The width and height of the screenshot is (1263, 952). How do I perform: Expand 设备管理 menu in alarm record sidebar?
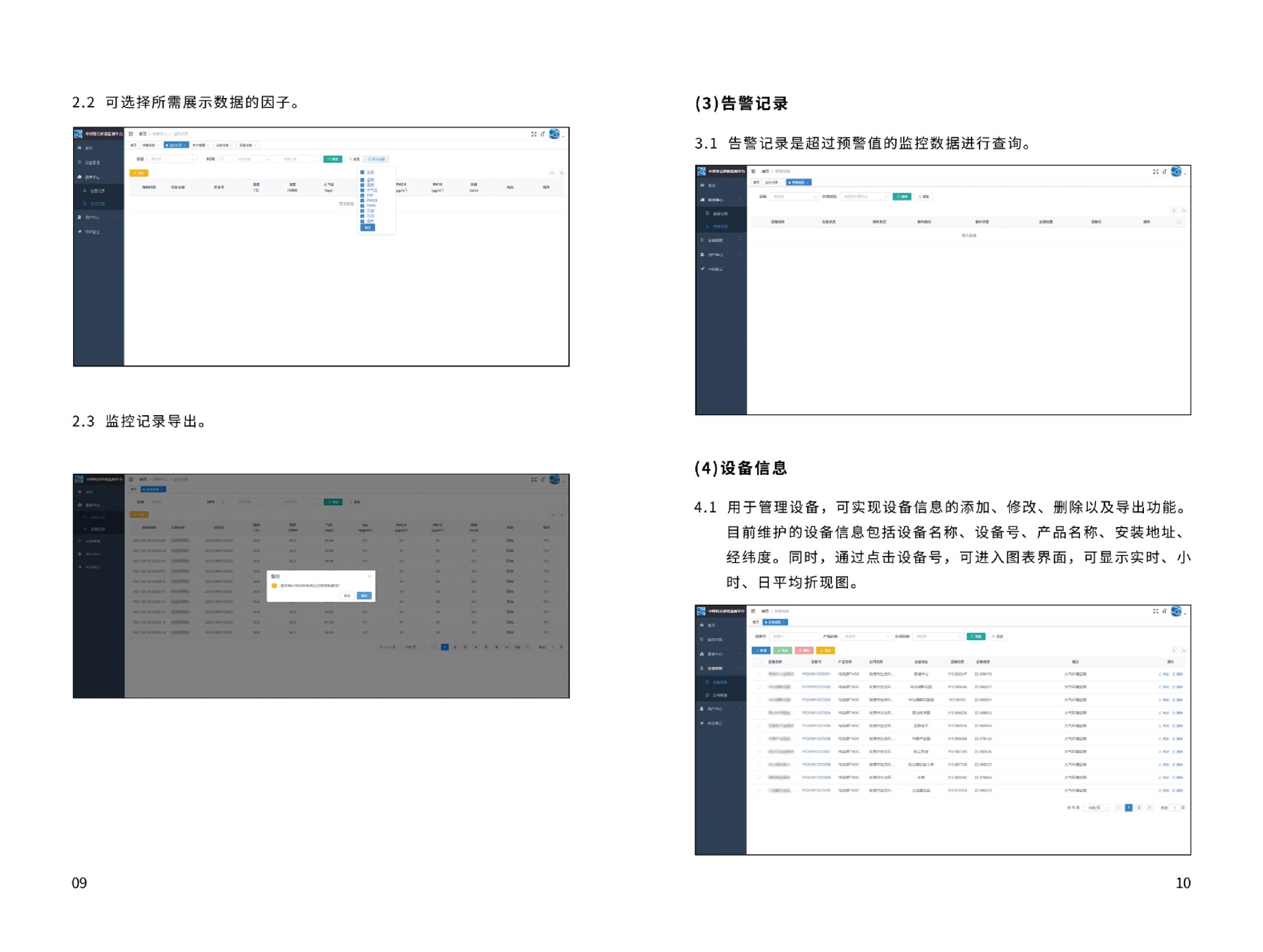721,240
